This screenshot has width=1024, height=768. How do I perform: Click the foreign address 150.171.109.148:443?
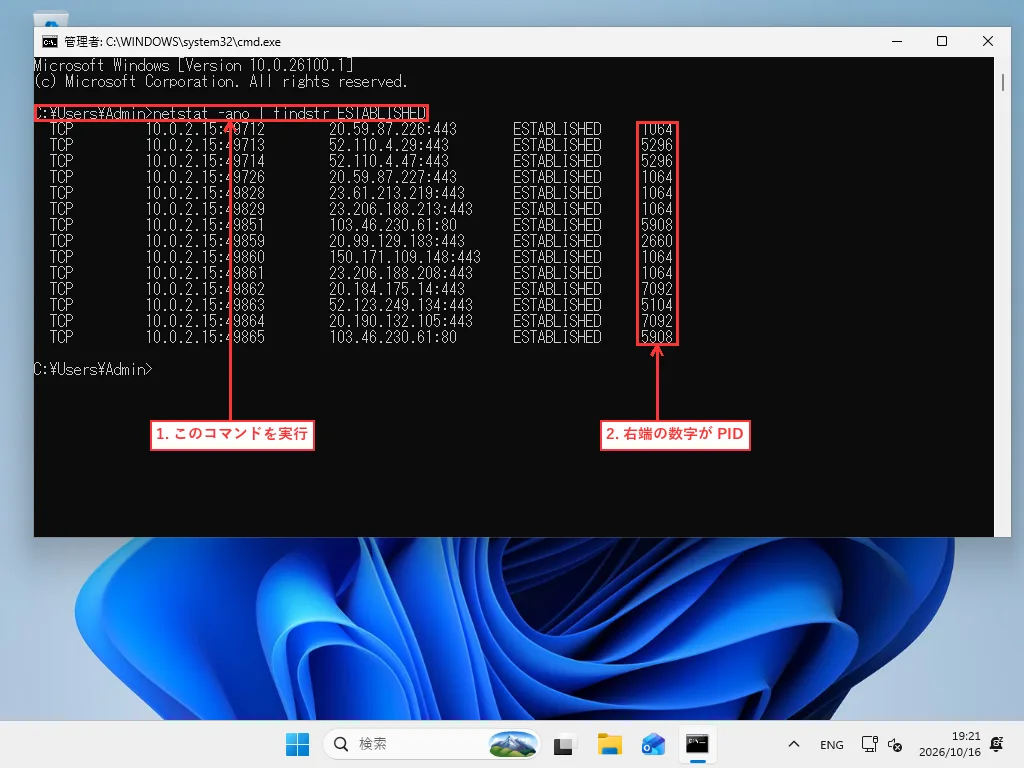pos(404,257)
